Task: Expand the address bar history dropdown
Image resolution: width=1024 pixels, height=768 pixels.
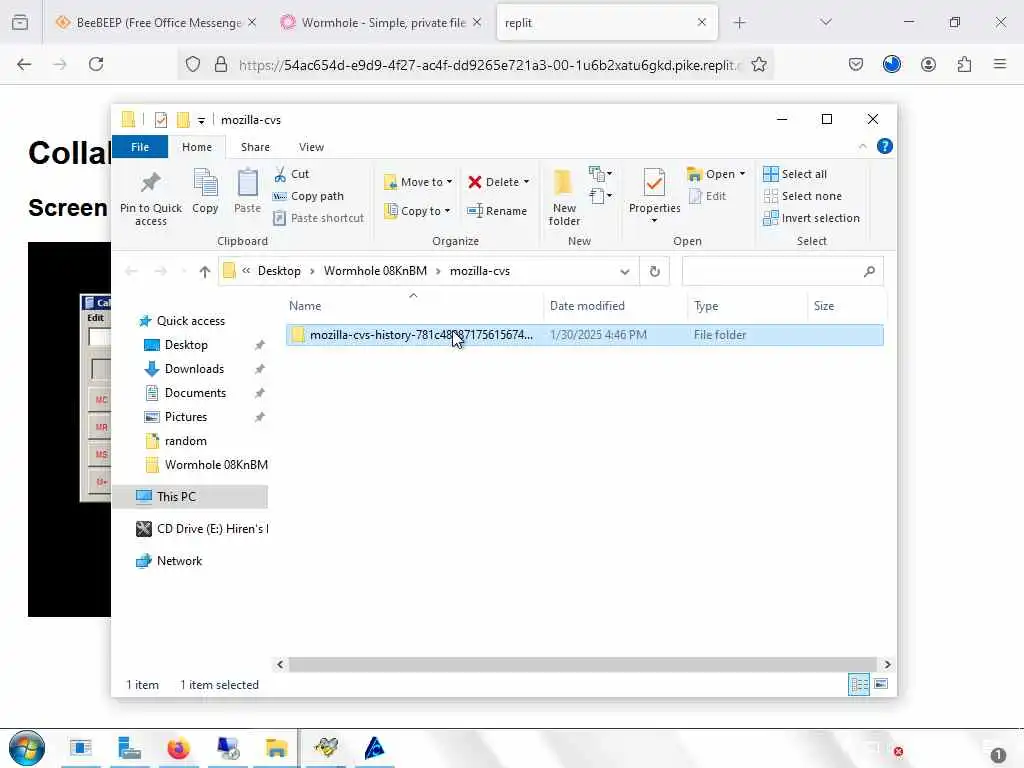Action: tap(625, 272)
